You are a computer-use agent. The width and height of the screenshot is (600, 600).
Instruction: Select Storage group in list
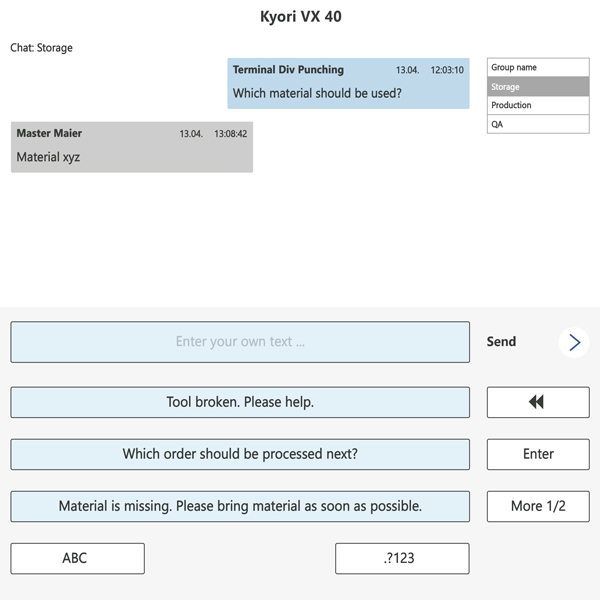point(538,87)
